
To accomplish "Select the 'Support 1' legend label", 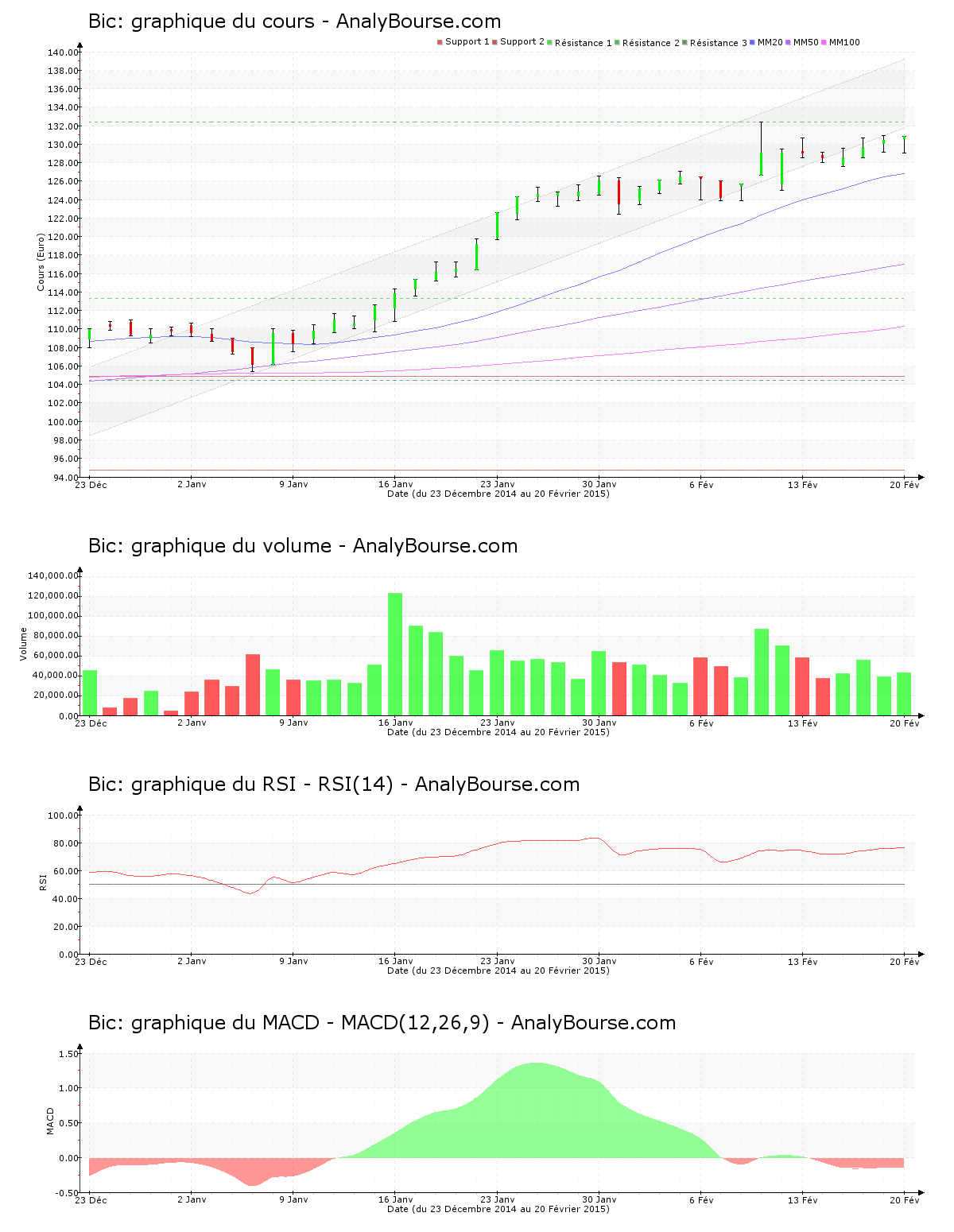I will point(467,42).
